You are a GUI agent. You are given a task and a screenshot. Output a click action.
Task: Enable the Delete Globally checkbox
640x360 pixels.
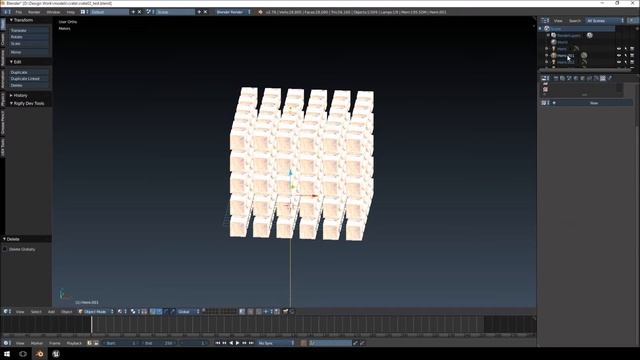[x=4, y=249]
